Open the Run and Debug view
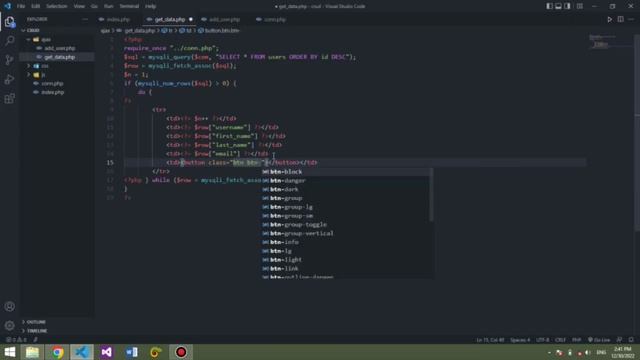640x360 pixels. pos(9,79)
